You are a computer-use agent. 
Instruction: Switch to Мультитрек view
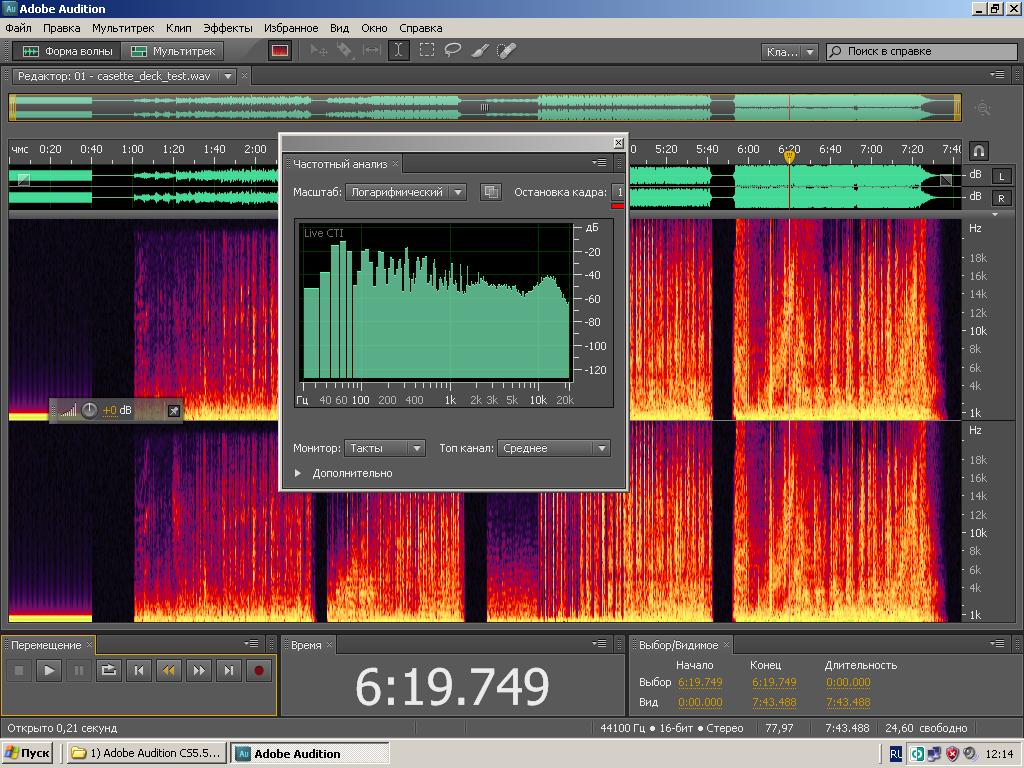pos(173,51)
